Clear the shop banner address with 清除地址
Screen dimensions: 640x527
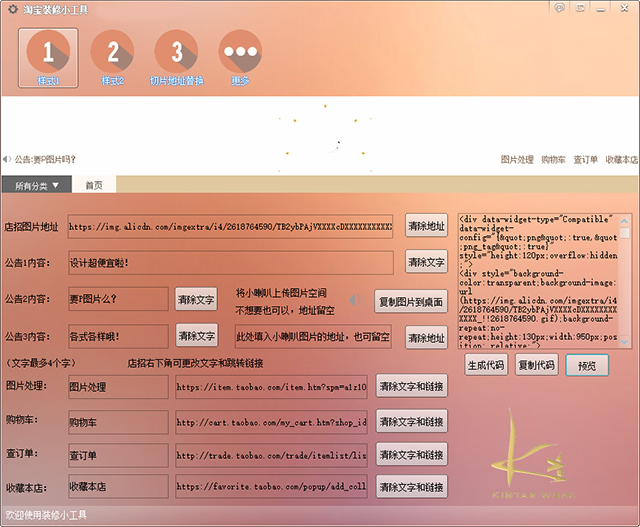click(x=426, y=225)
